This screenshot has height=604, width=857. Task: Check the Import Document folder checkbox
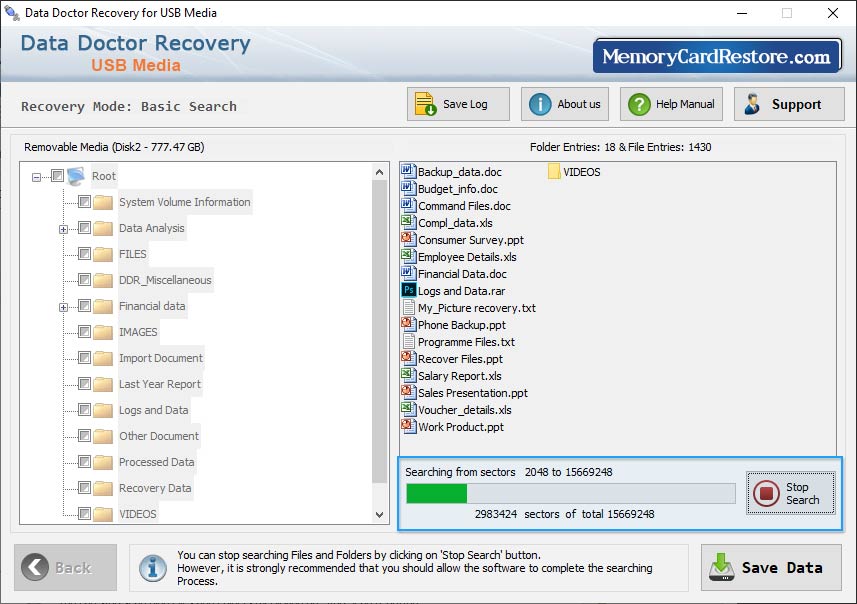point(84,357)
